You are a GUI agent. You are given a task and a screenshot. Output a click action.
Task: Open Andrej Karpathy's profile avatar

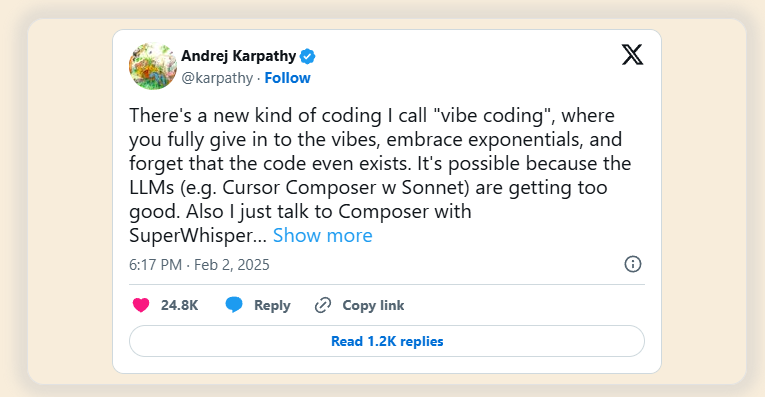(x=153, y=66)
